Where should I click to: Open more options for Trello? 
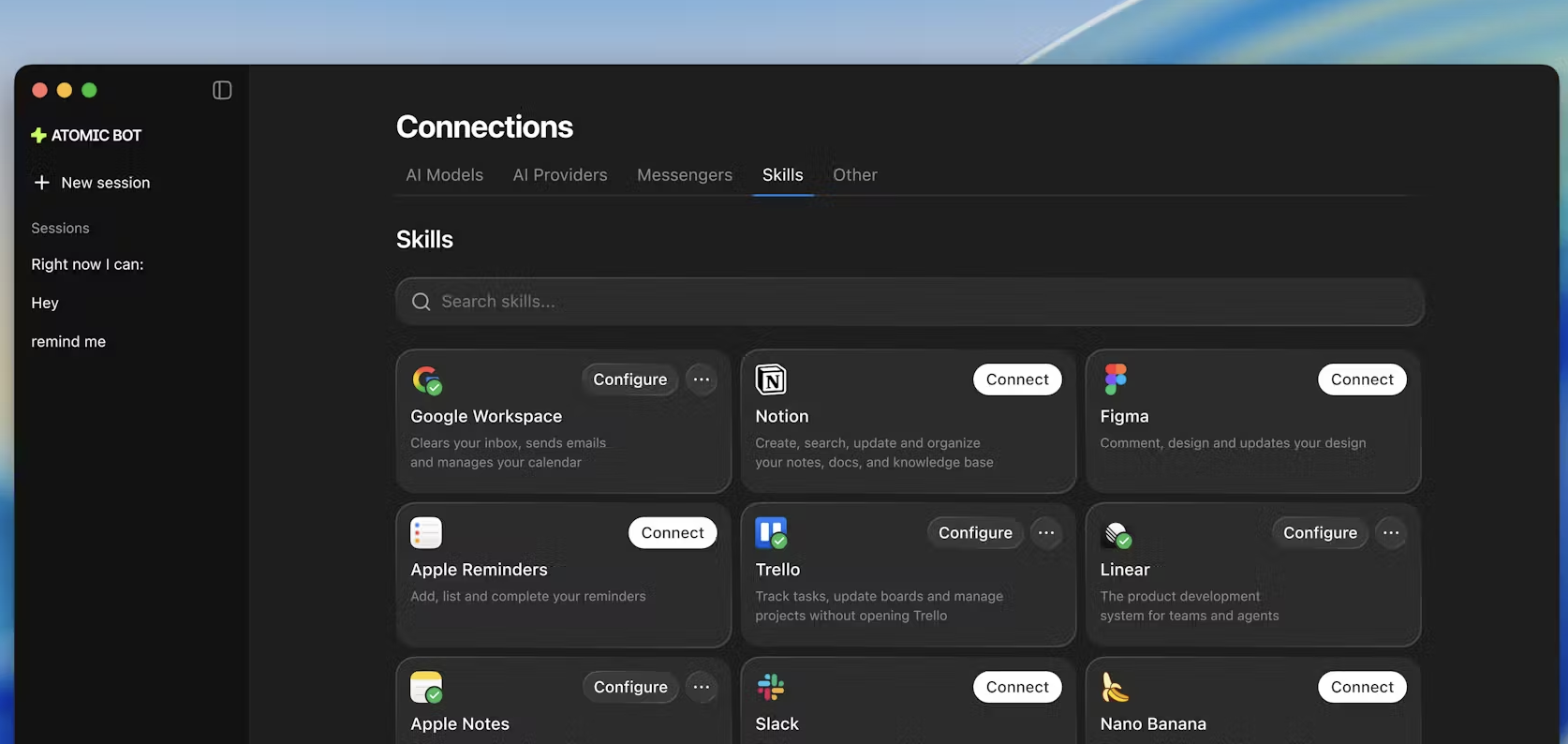coord(1046,532)
